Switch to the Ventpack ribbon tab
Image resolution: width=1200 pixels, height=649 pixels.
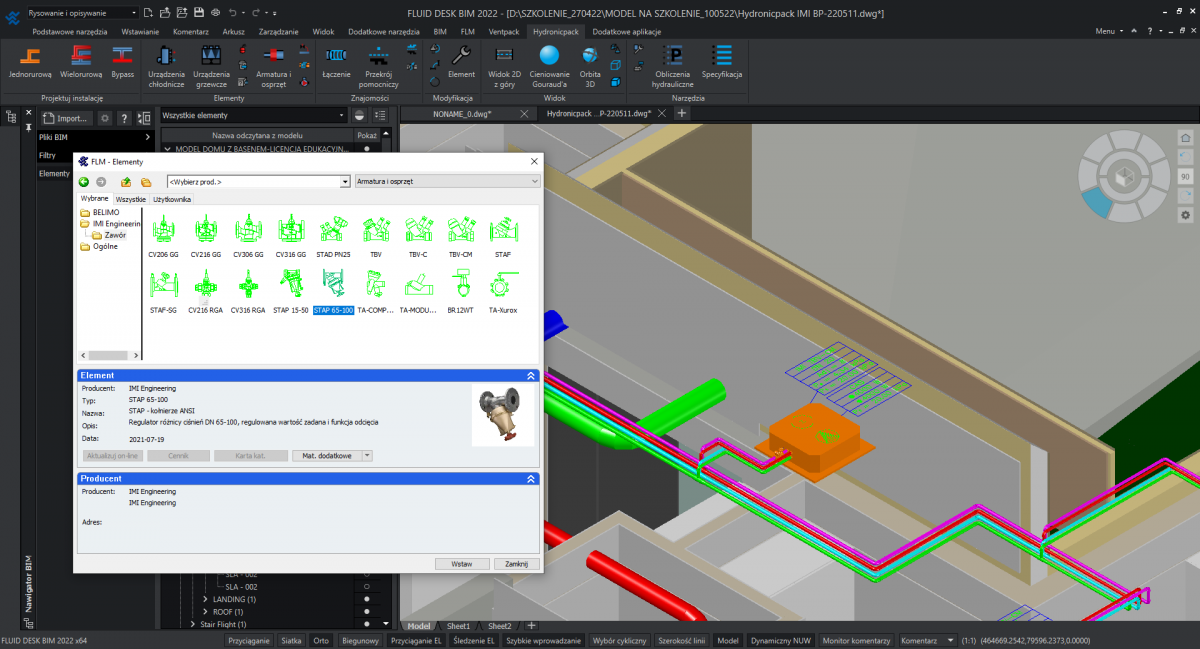pyautogui.click(x=504, y=32)
